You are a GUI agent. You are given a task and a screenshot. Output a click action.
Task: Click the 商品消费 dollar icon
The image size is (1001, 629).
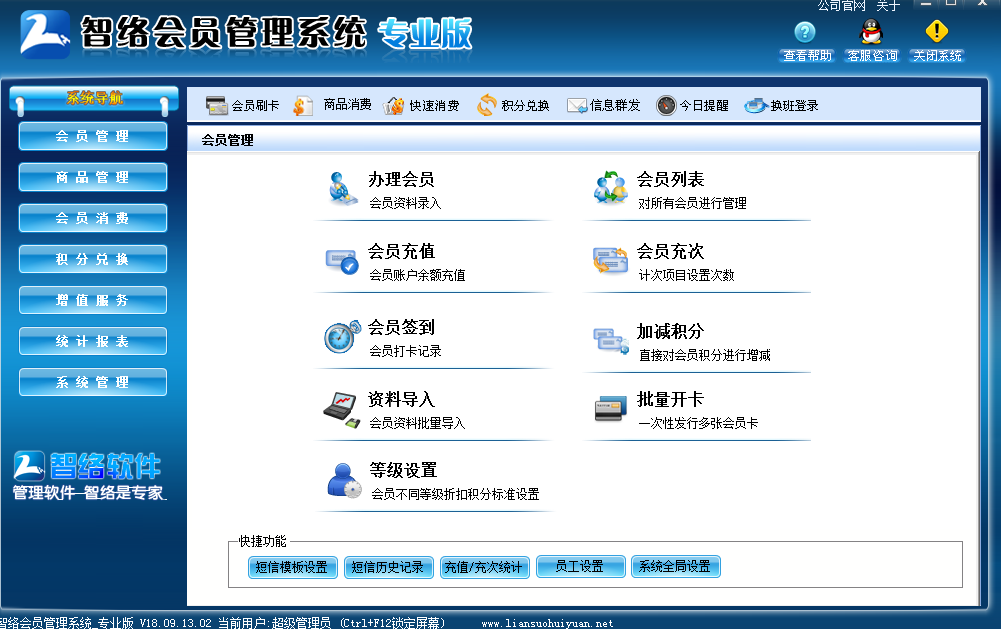point(303,105)
